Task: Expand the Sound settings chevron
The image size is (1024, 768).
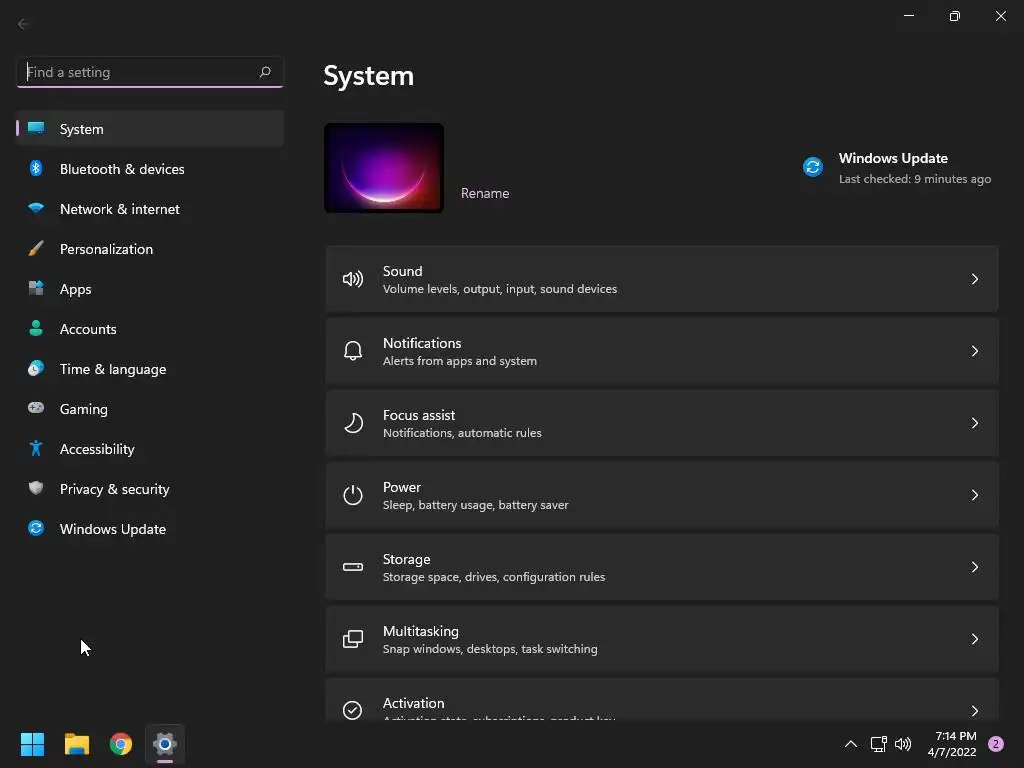Action: [974, 279]
